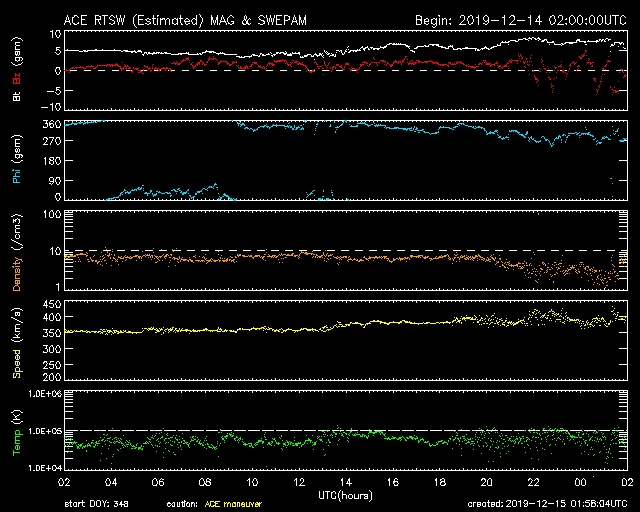
Task: Click the ACE RTSW (Estimated) MAG & SWEPAM title
Action: pyautogui.click(x=185, y=20)
